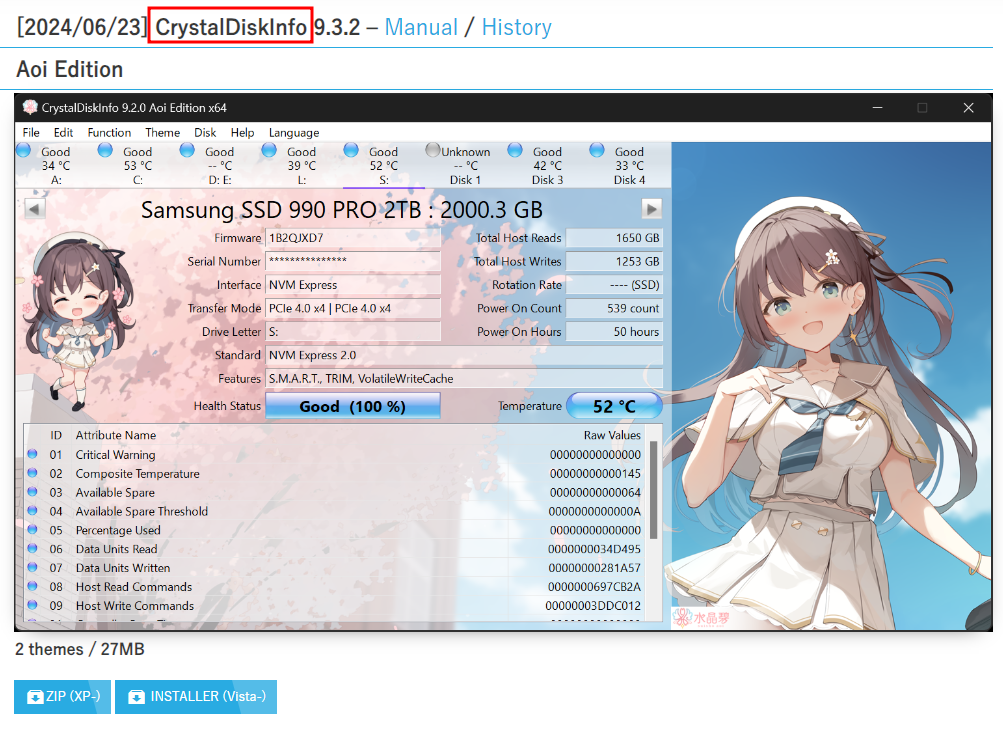The height and width of the screenshot is (736, 1003).
Task: Click the Features S.M.A.R.T., TRIM field
Action: pos(464,379)
